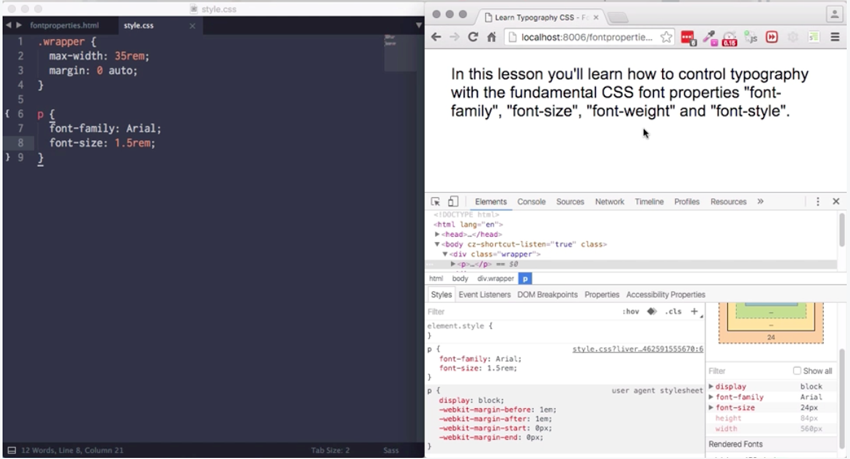This screenshot has width=850, height=459.
Task: Click the computed styles Filter field
Action: pyautogui.click(x=748, y=371)
